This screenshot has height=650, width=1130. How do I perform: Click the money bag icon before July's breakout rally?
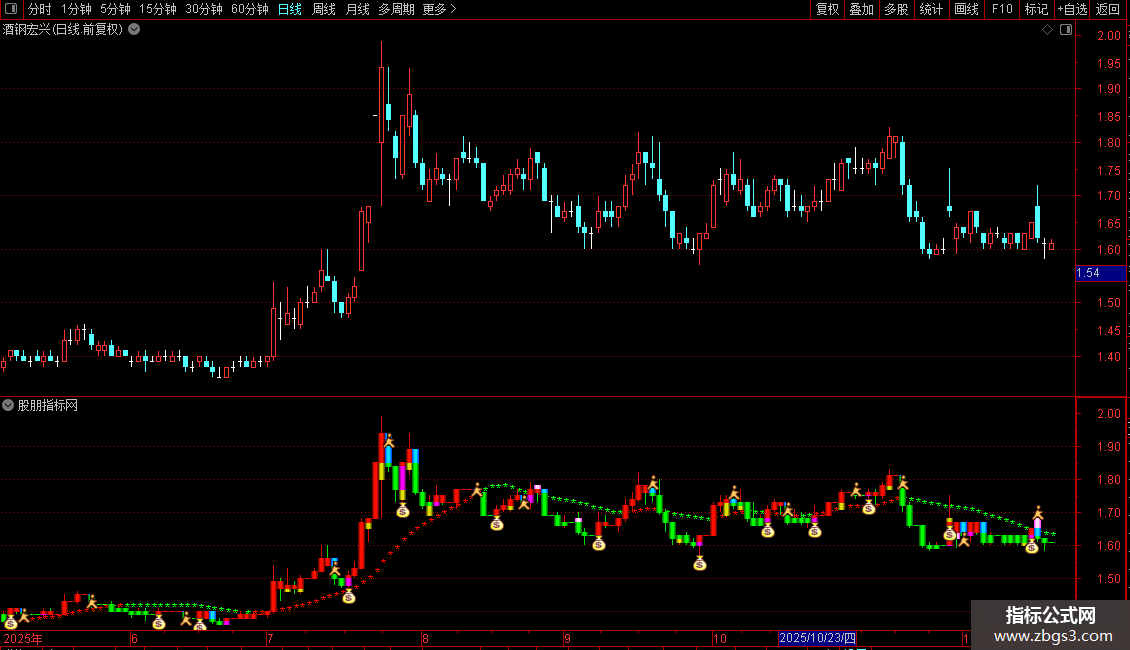pyautogui.click(x=349, y=596)
